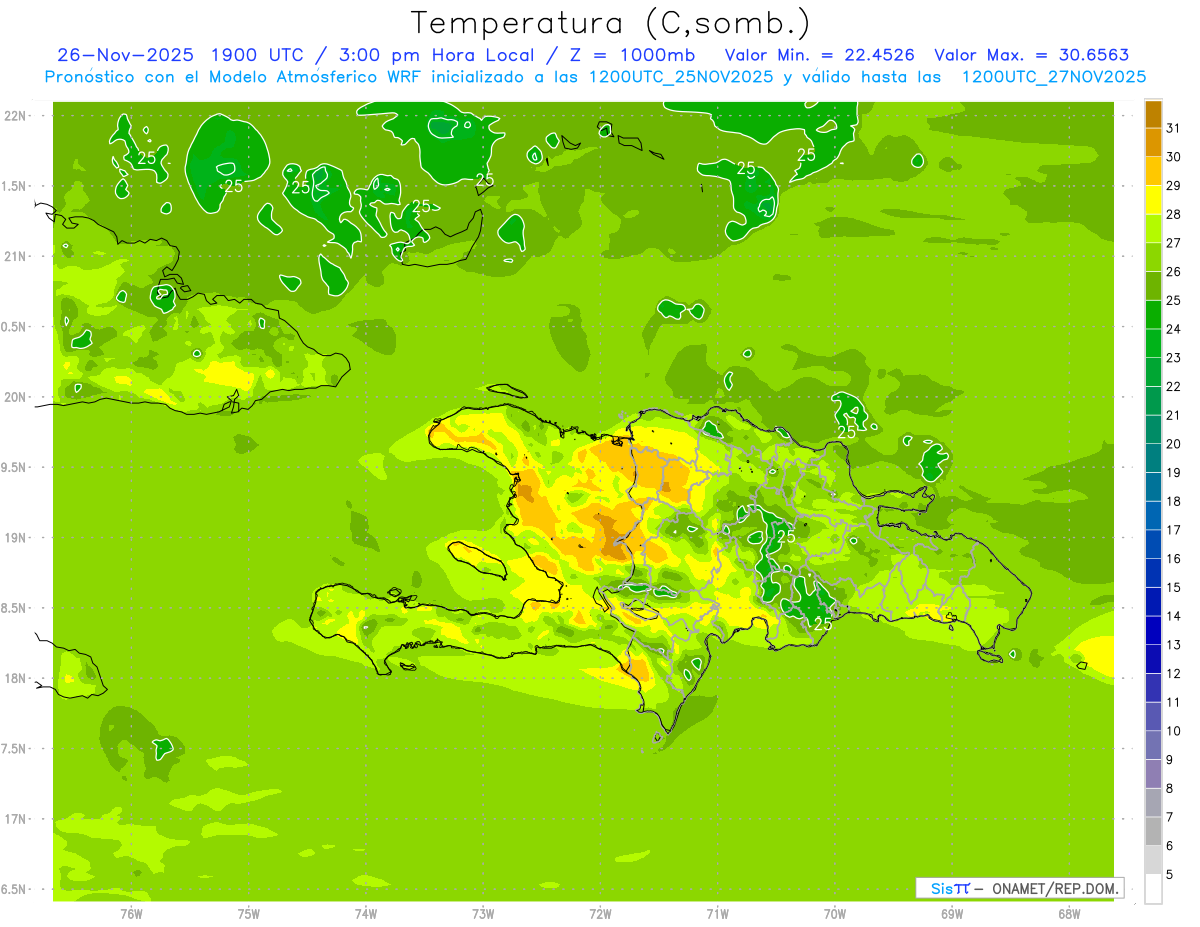Click the title 'Temperatura (C,somb.)'

611,23
